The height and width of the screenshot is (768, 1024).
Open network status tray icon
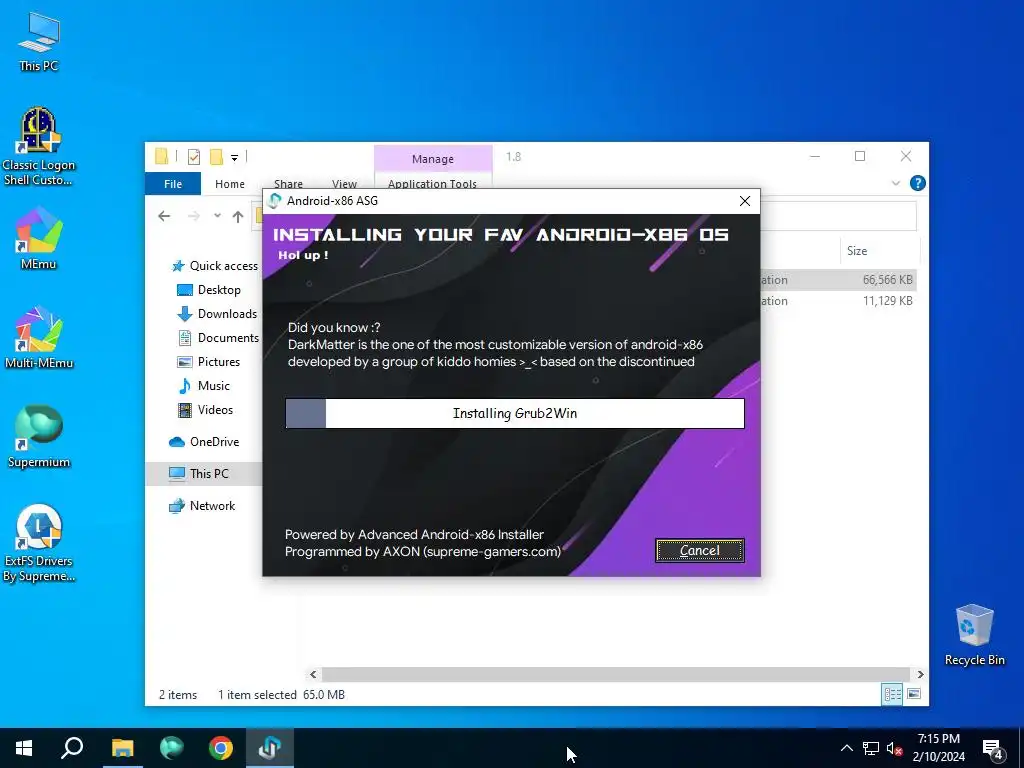point(871,748)
